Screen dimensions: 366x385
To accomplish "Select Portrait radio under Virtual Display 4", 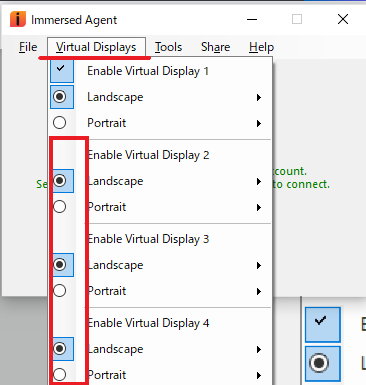I will 60,375.
